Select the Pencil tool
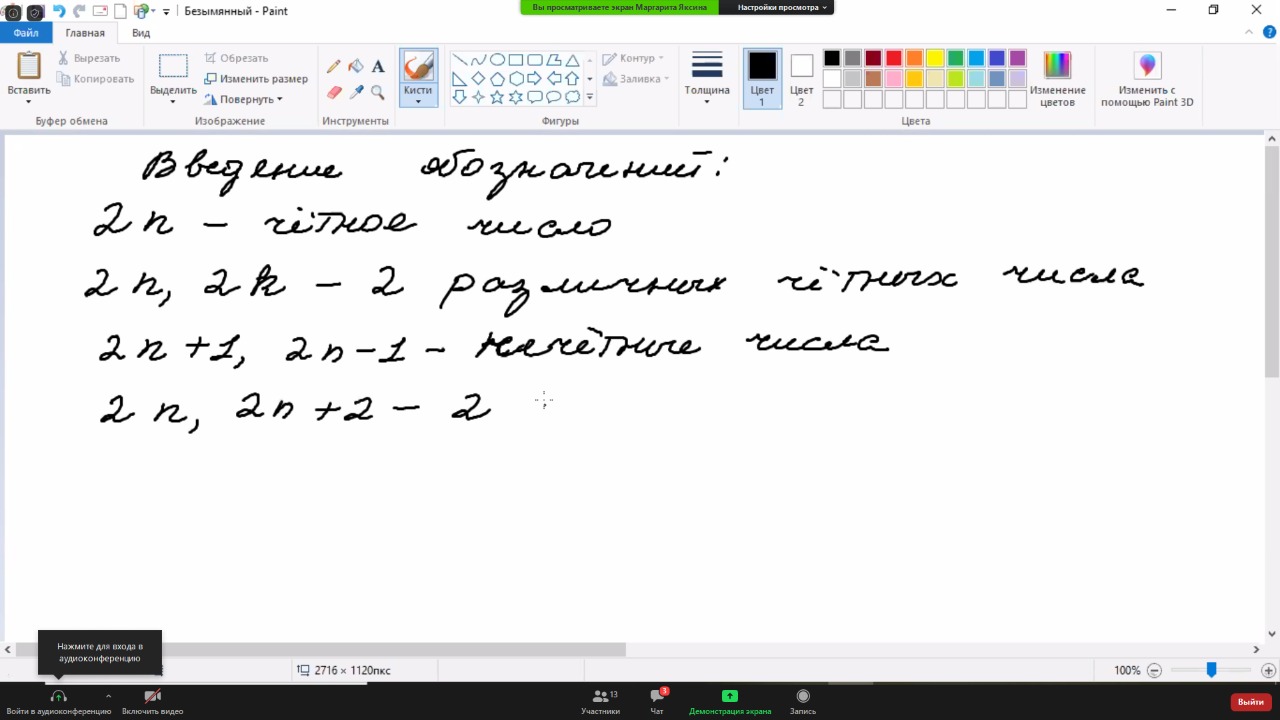 click(334, 67)
